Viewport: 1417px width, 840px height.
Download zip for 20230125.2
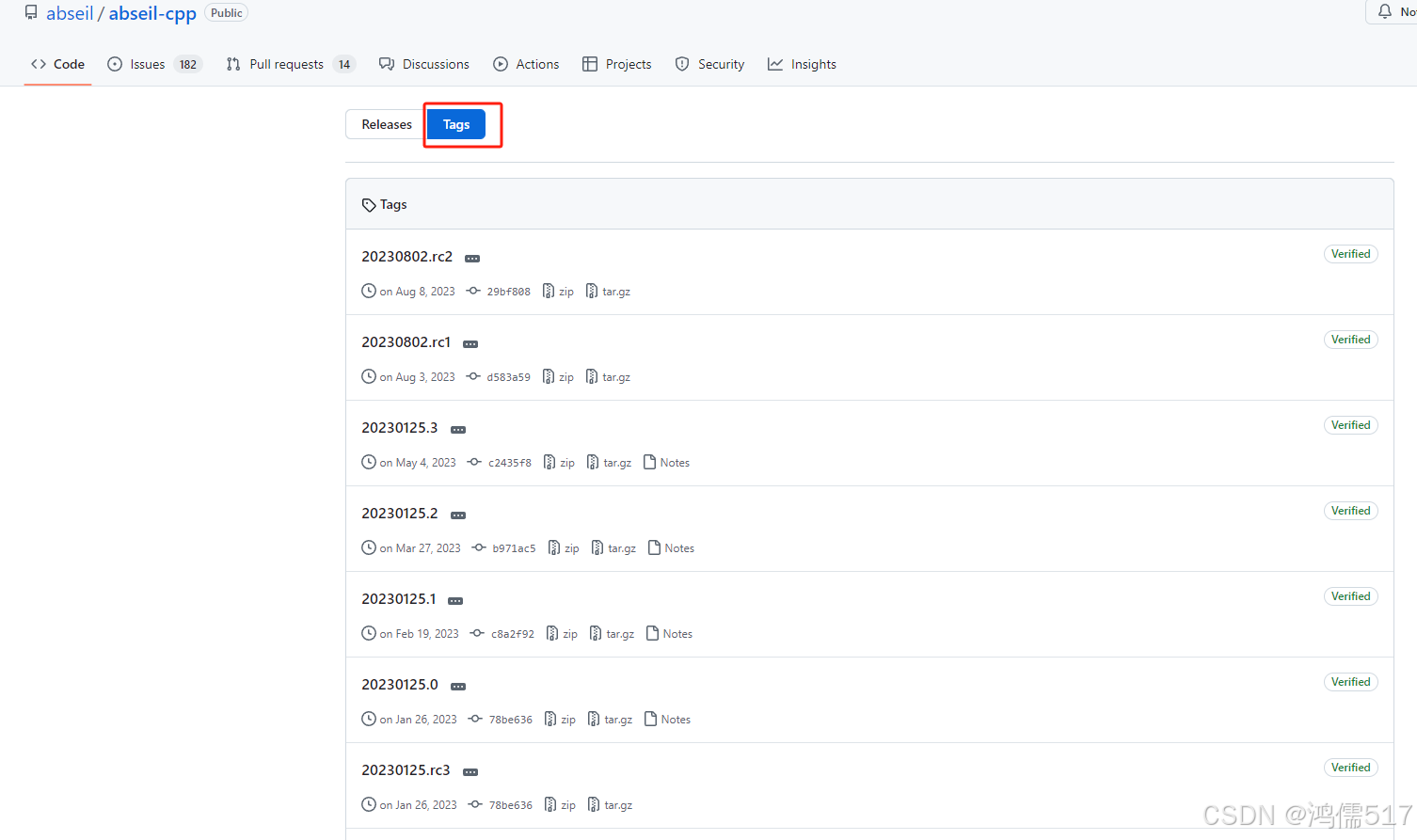[564, 548]
